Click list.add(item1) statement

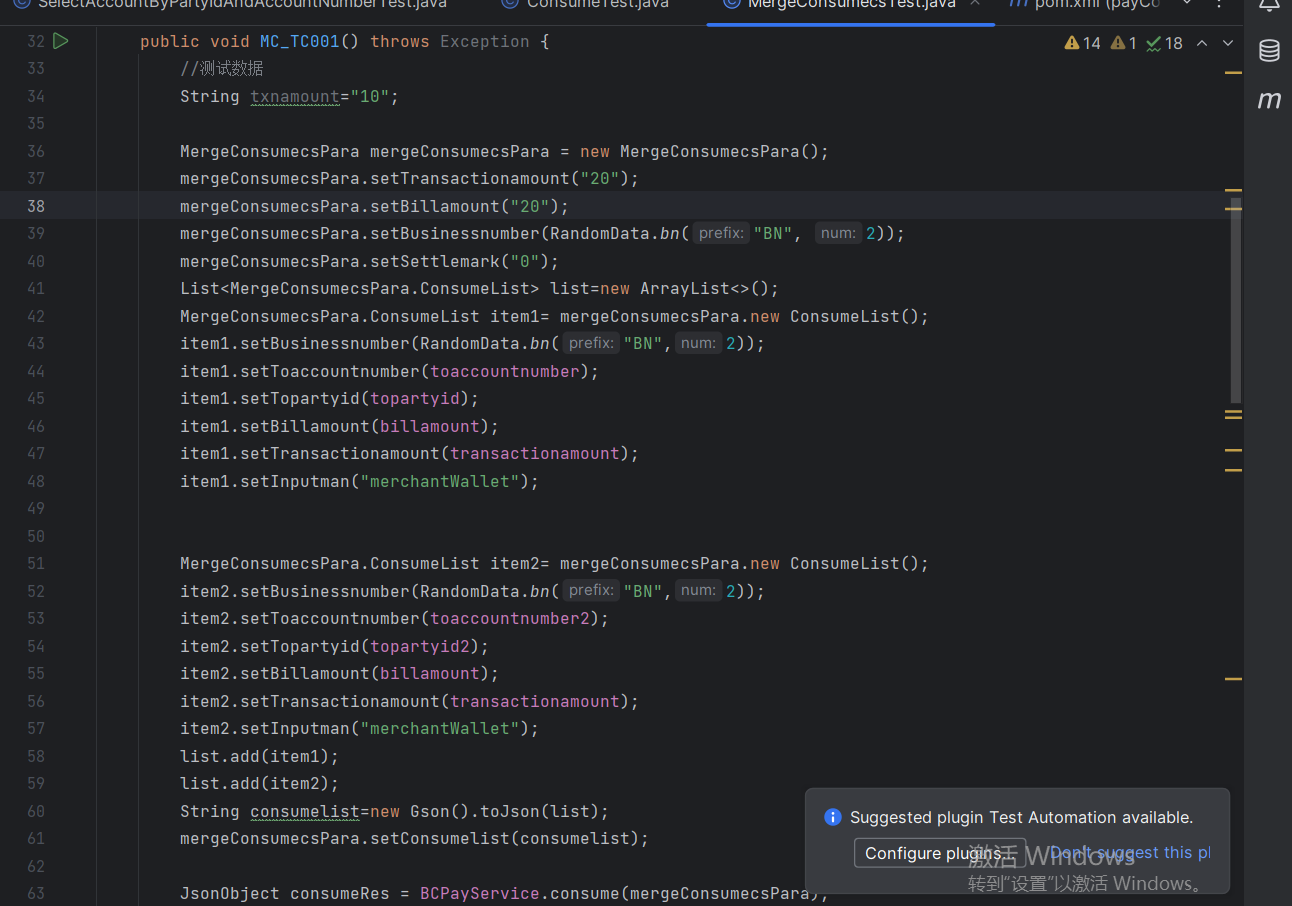pyautogui.click(x=260, y=756)
